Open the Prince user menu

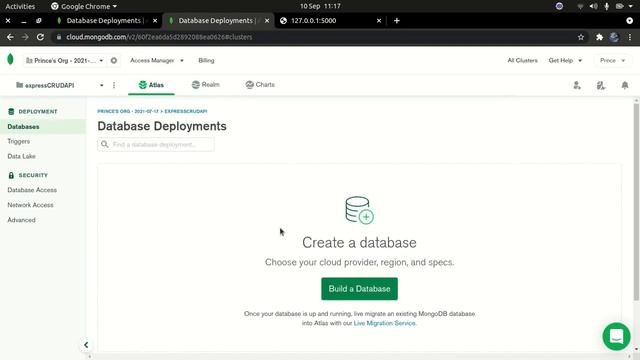tap(612, 60)
